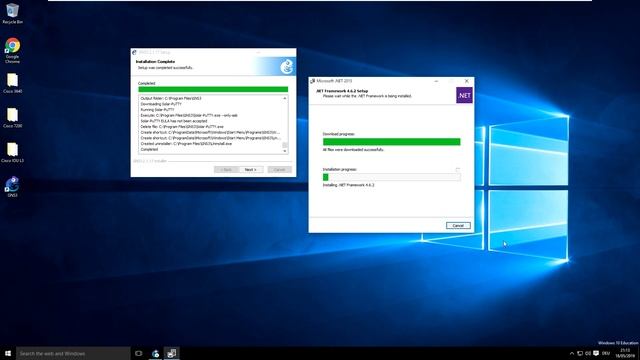The height and width of the screenshot is (360, 640).
Task: Show hidden system tray icons
Action: coord(571,353)
